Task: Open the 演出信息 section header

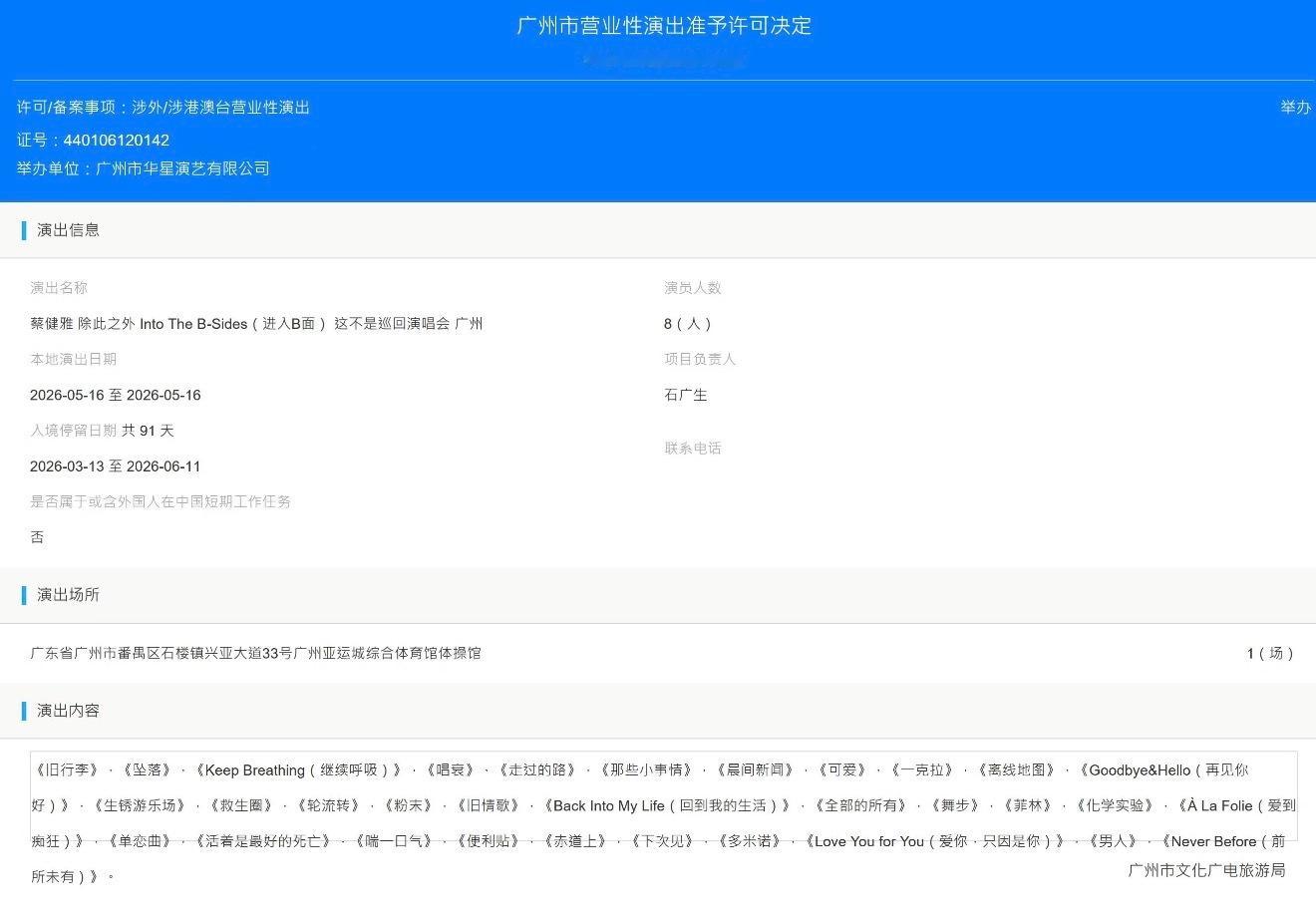Action: coord(68,230)
